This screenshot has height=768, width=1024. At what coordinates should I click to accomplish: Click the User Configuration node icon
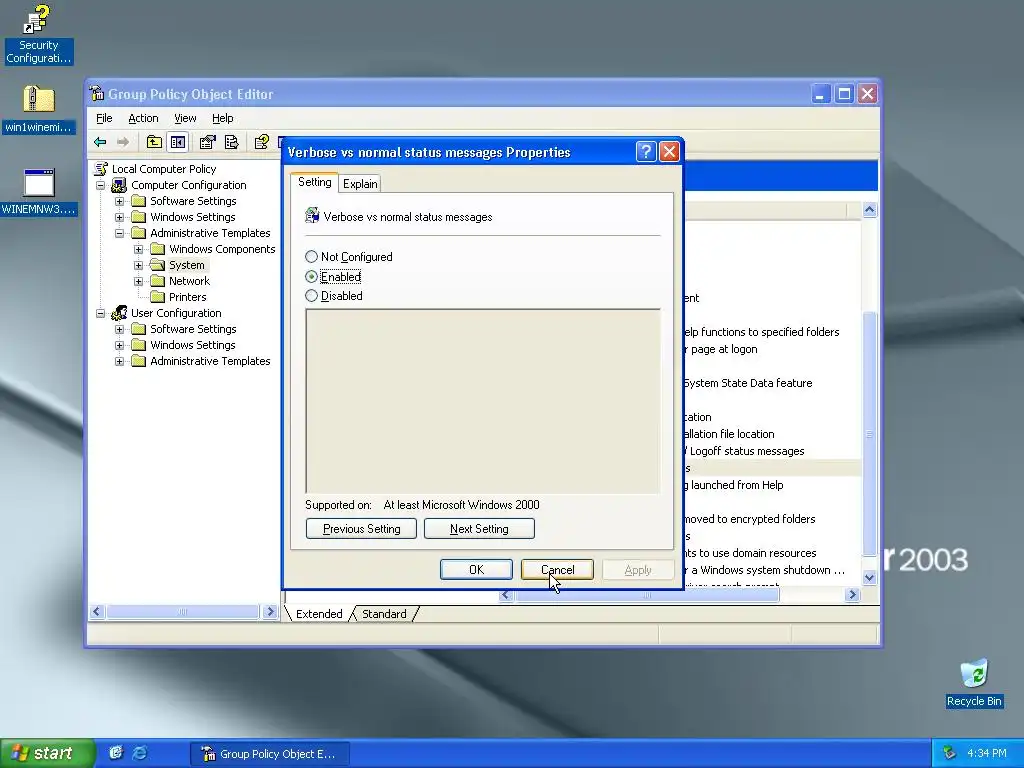[x=119, y=313]
